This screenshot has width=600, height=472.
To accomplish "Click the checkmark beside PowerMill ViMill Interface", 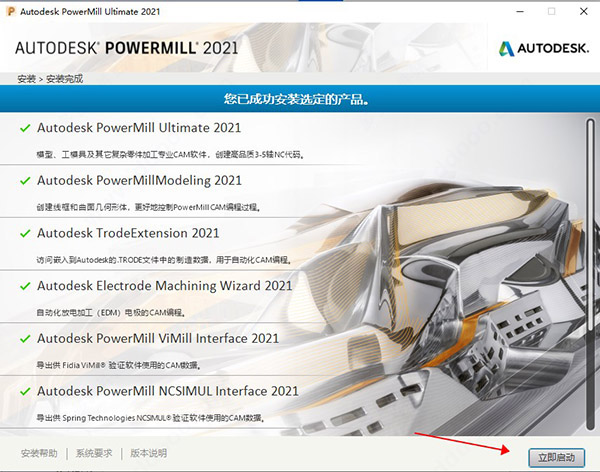I will (23, 339).
